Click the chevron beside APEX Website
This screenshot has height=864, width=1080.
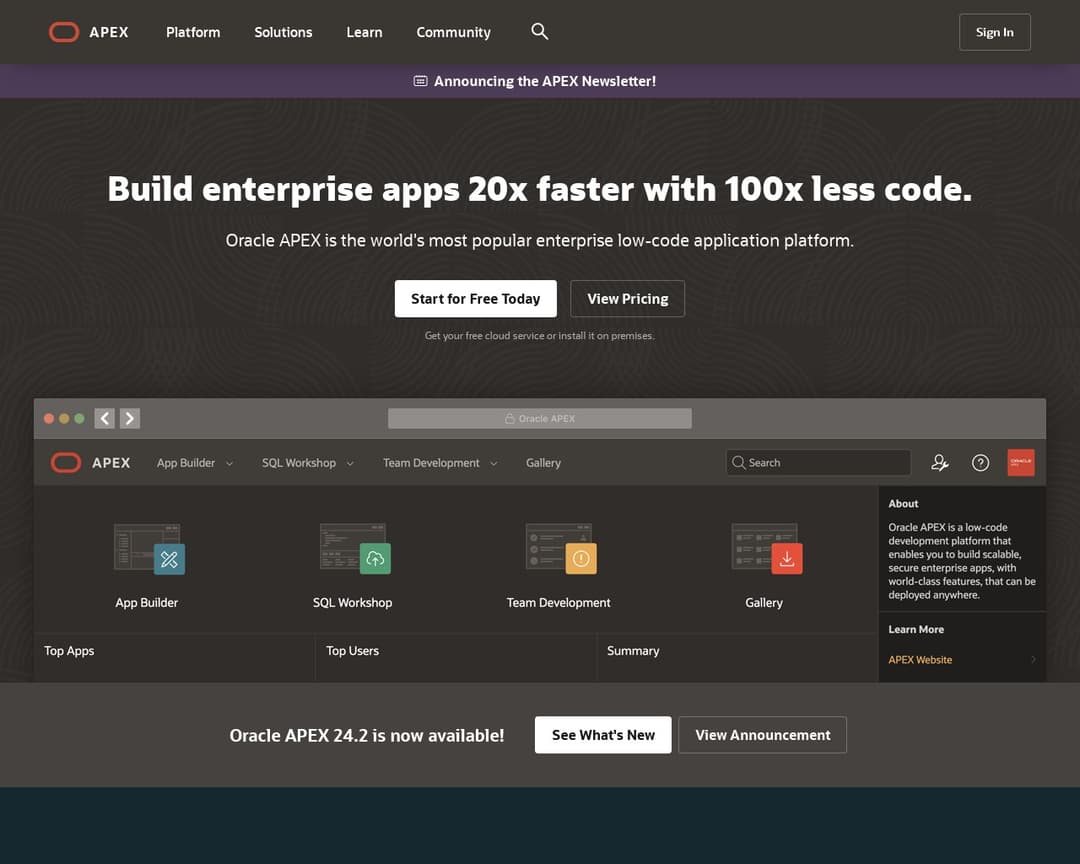(x=1033, y=659)
